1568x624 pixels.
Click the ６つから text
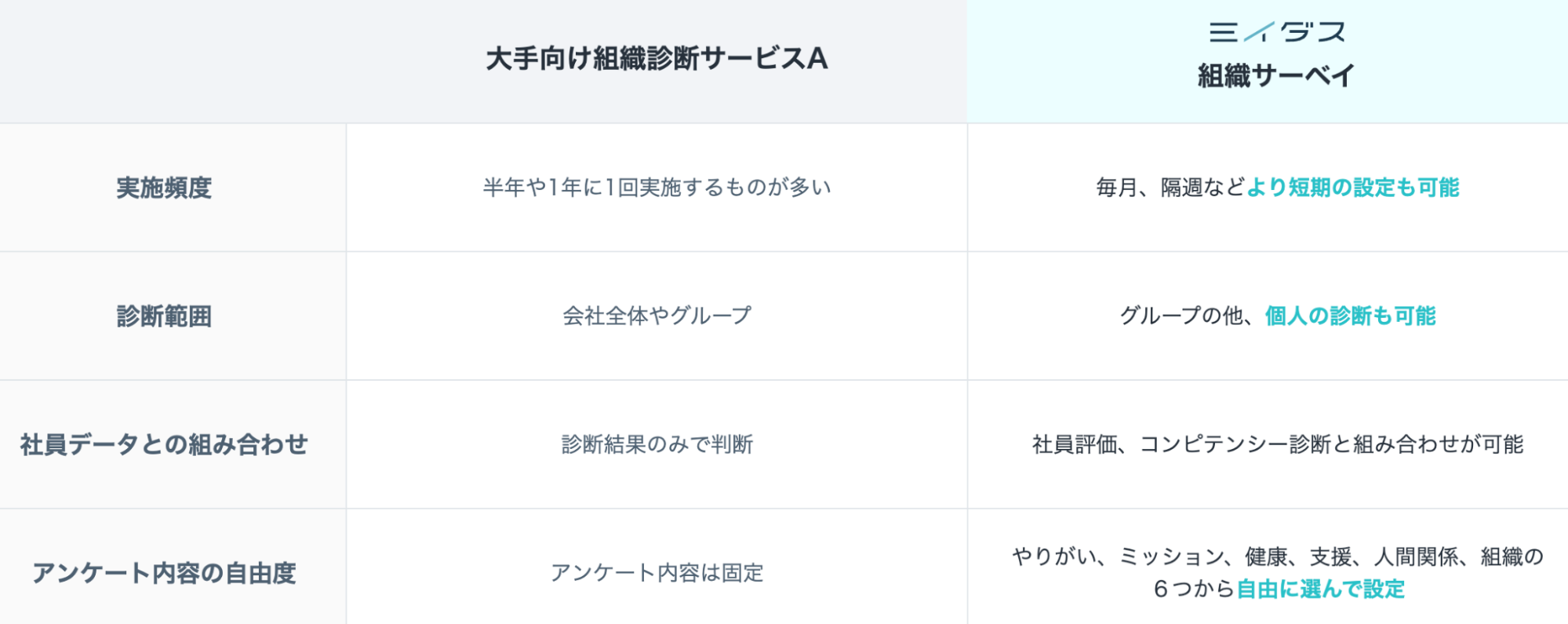(1193, 589)
